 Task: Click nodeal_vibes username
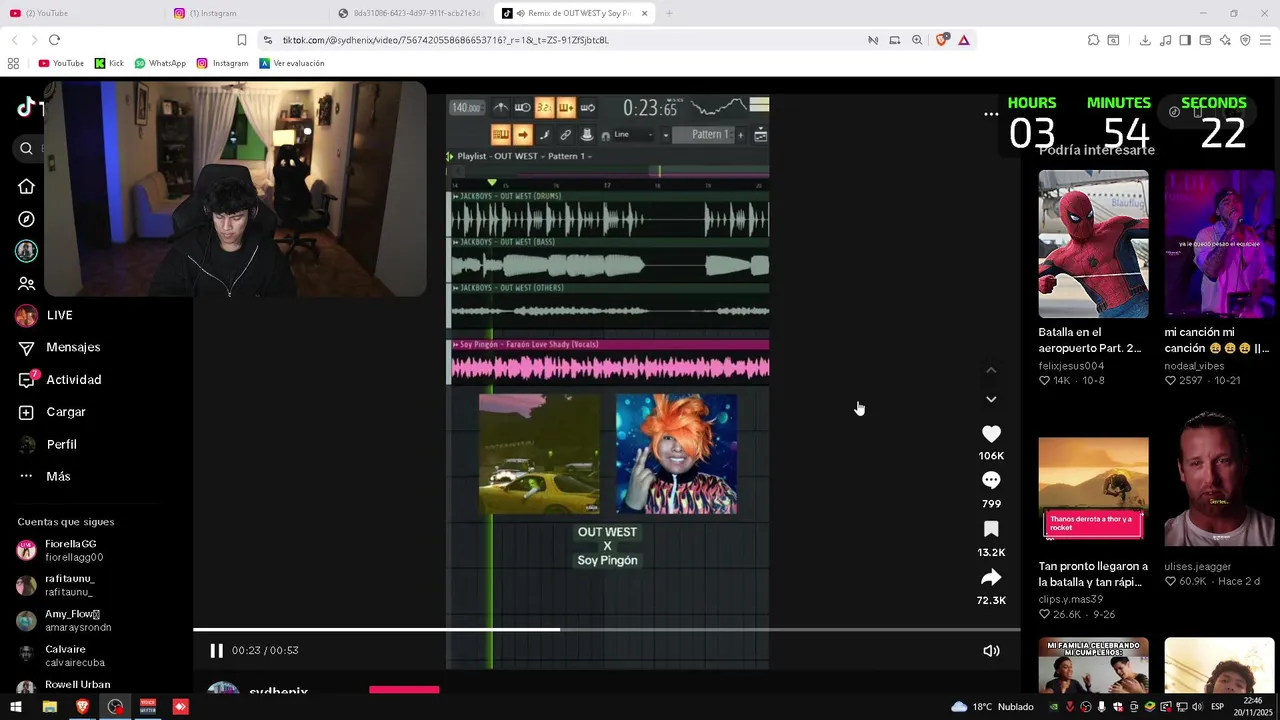1194,366
